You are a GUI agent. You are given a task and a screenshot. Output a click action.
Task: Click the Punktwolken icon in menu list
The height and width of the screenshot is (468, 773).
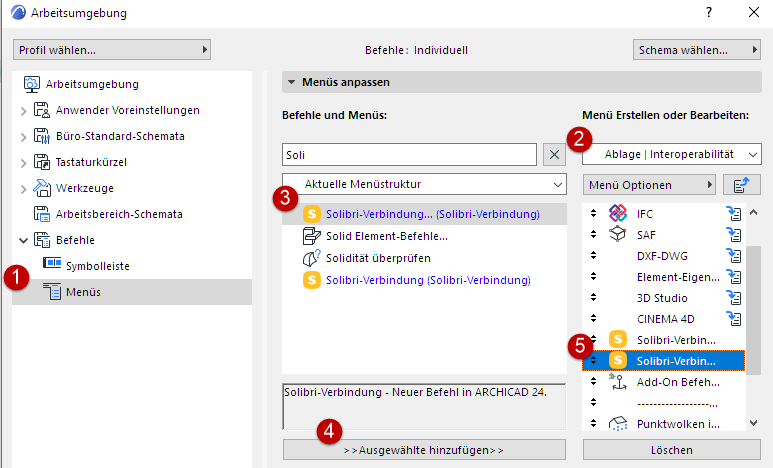(618, 424)
